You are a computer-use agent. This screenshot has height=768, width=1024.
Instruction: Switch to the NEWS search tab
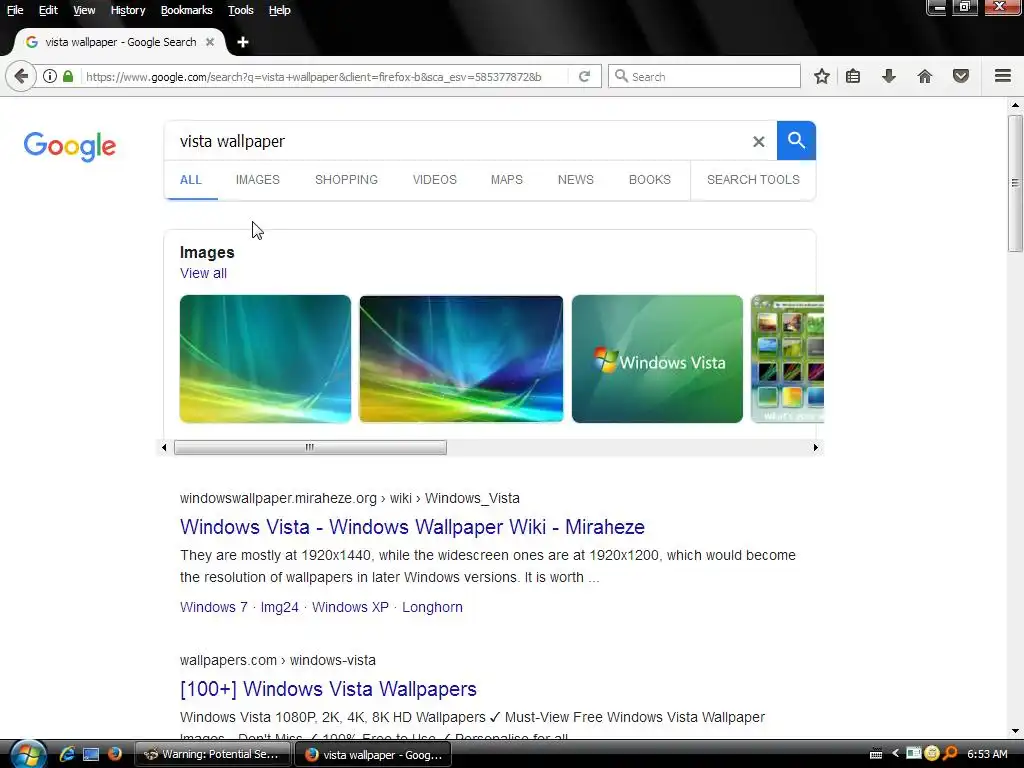click(x=575, y=180)
